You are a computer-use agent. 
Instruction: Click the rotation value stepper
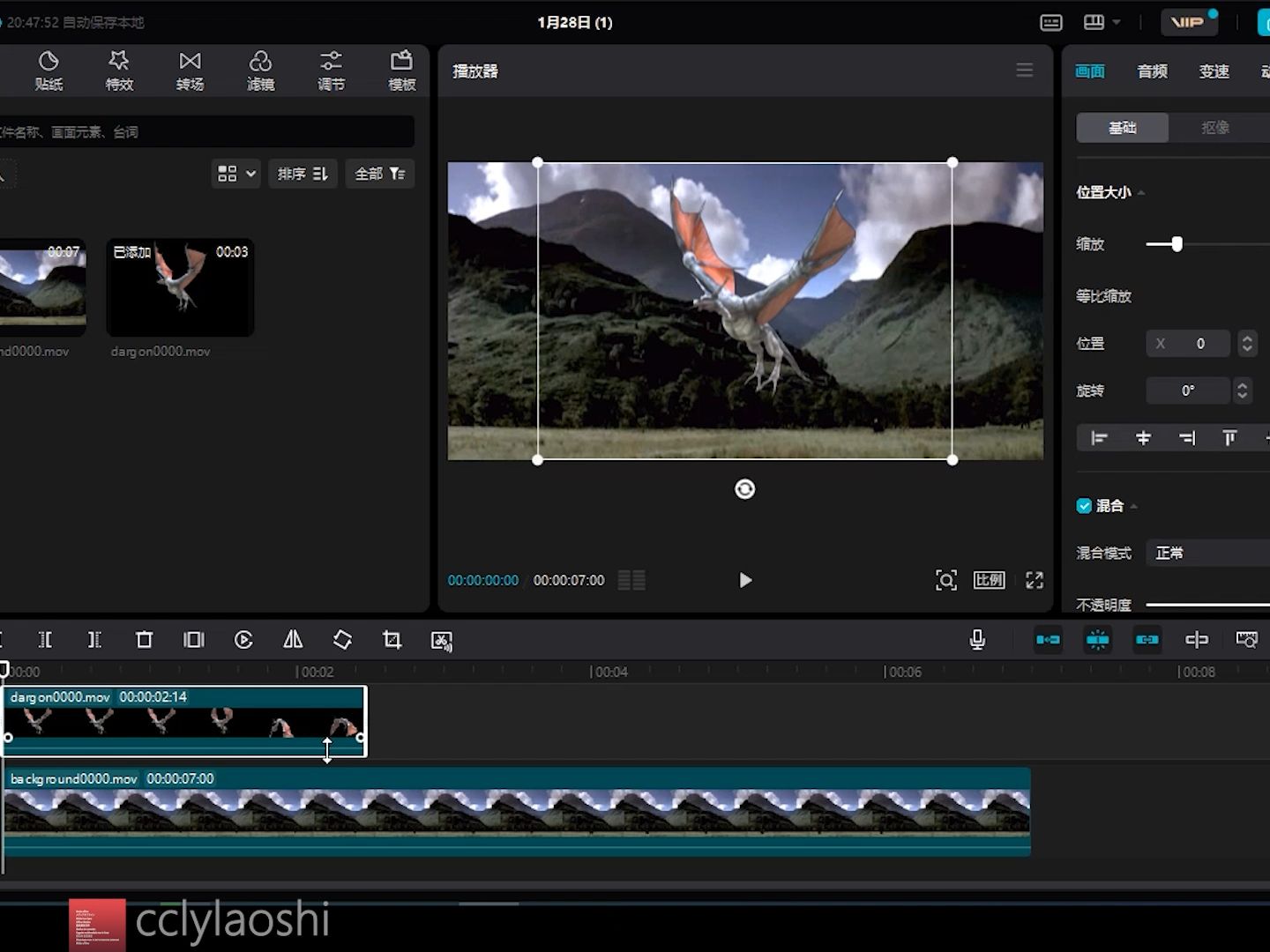click(1242, 390)
